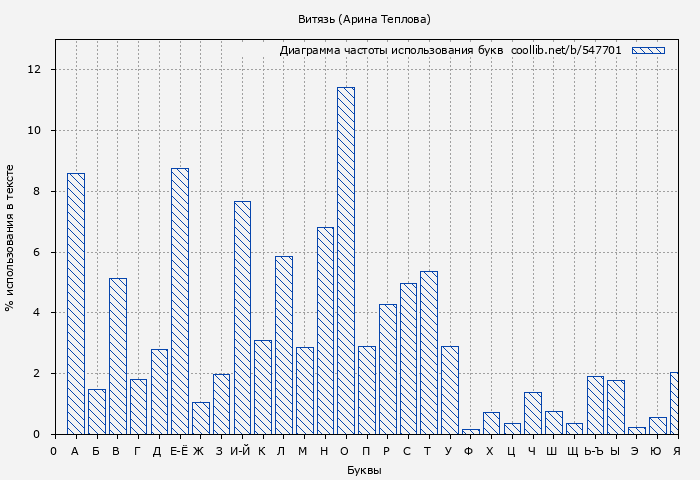This screenshot has height=480, width=700.
Task: Click the shortest bar for letter Ф
Action: tap(470, 431)
